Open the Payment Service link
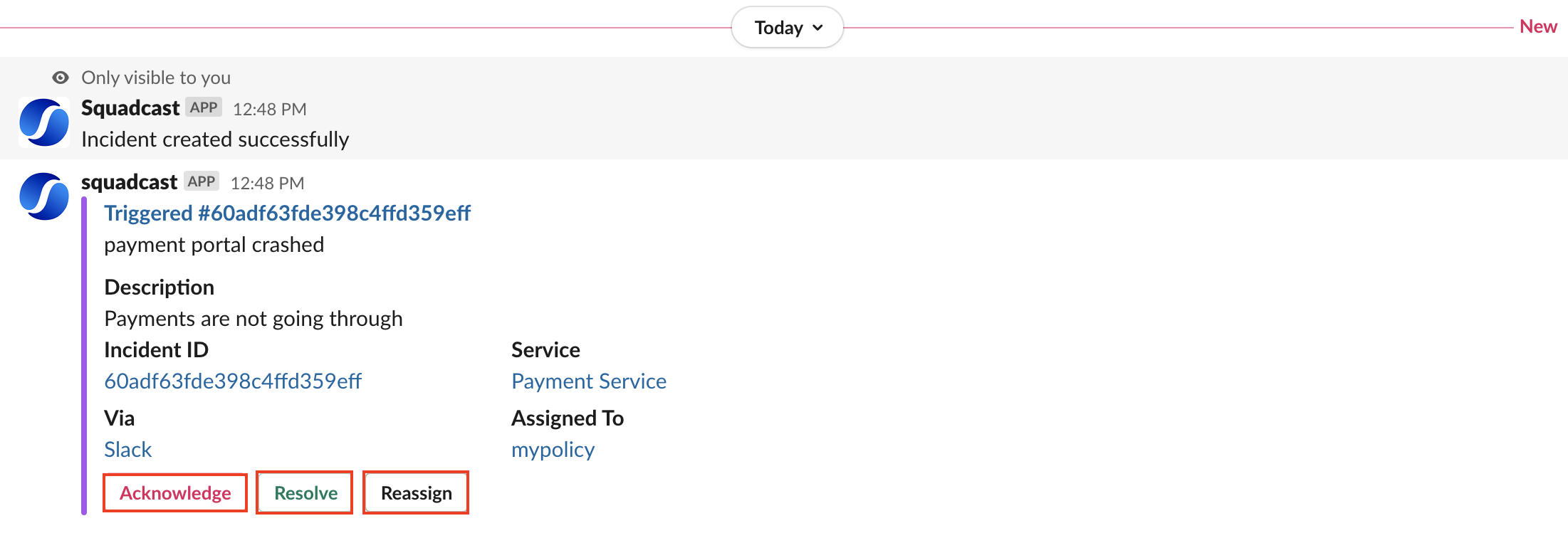This screenshot has width=1568, height=538. 589,381
